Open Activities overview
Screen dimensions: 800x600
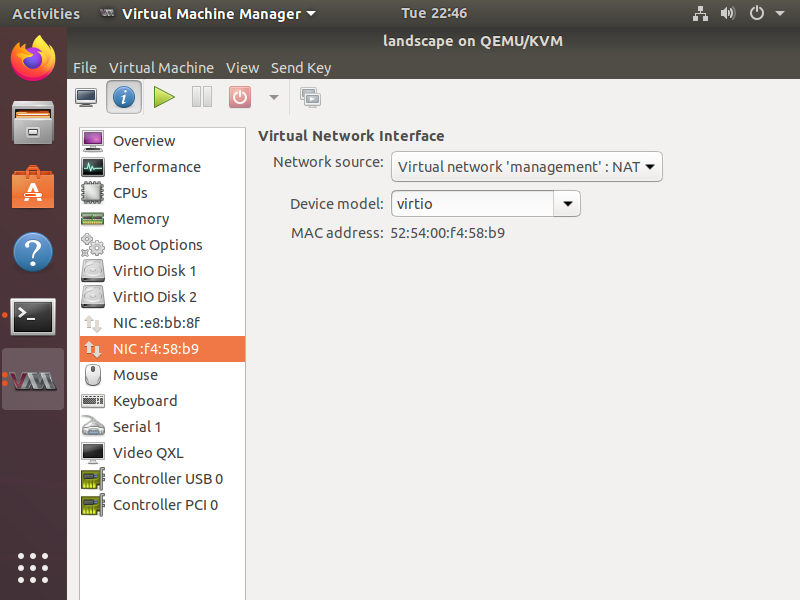(x=46, y=13)
